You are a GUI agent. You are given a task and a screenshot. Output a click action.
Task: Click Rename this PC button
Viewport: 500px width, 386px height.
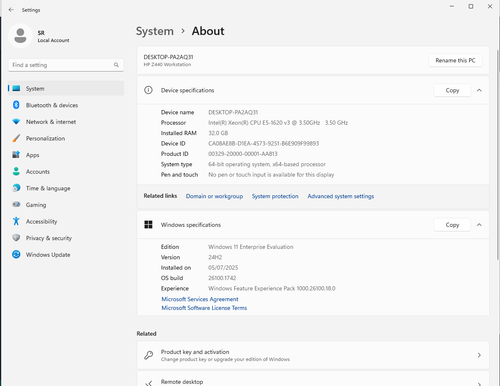point(455,60)
